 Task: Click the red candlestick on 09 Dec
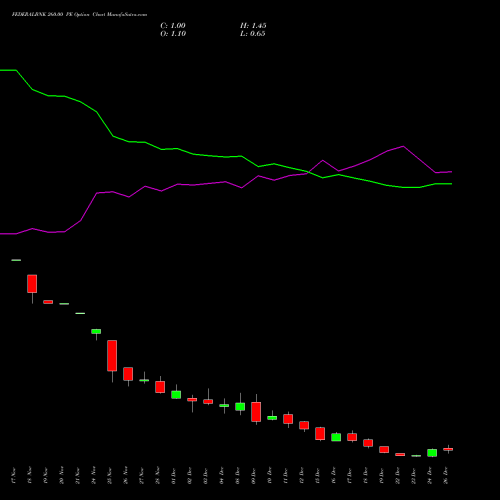coord(256,412)
